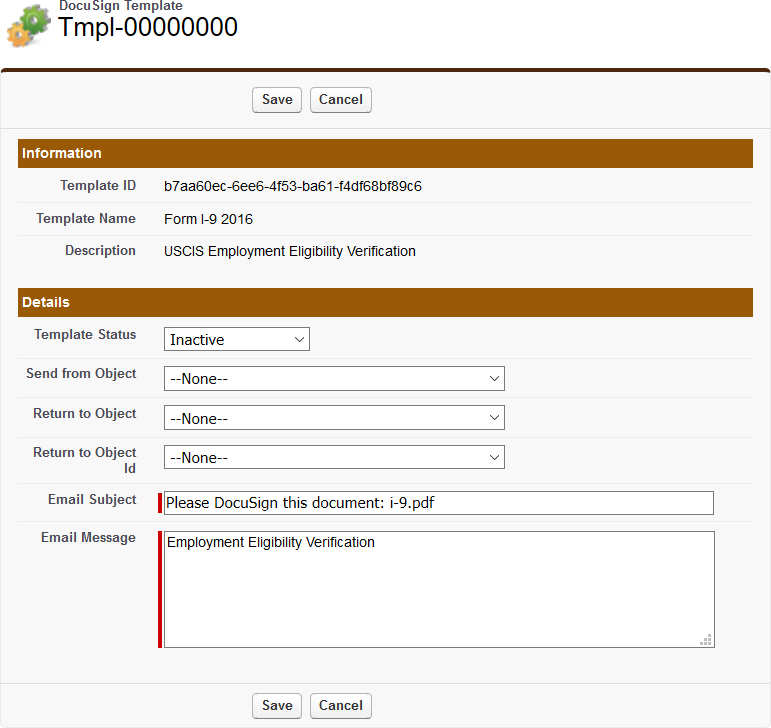Click the USCIS Employment Eligibility Verification description
This screenshot has width=771, height=728.
tap(290, 251)
